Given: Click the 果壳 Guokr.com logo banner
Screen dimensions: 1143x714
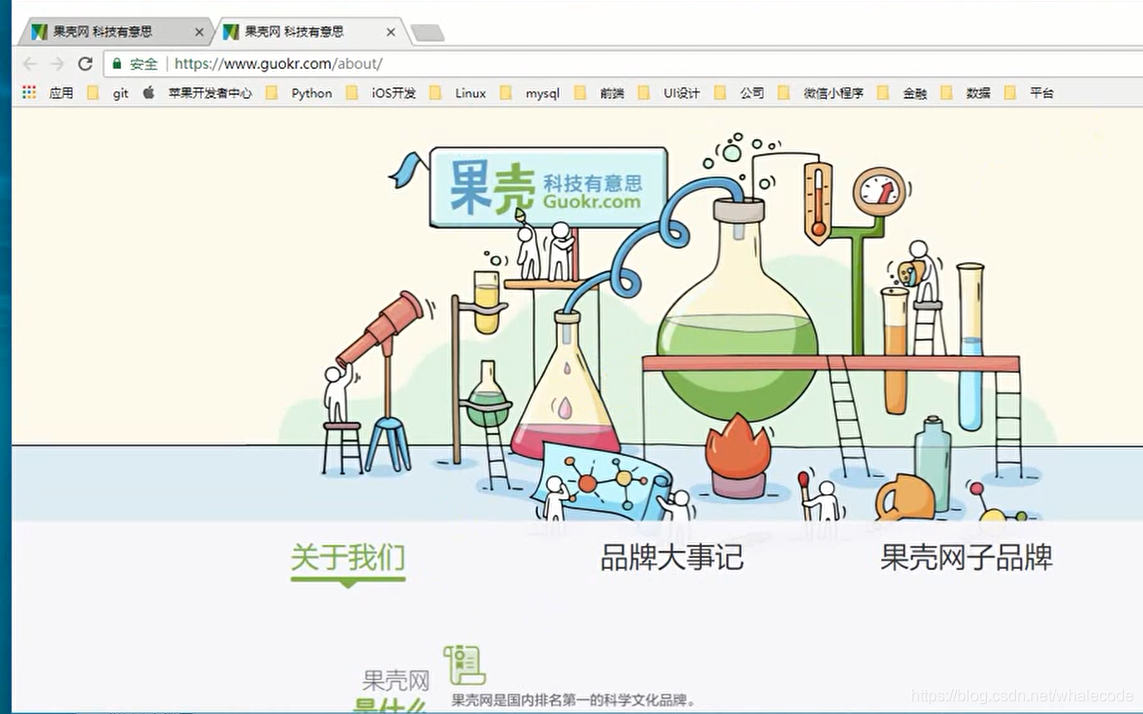Looking at the screenshot, I should pos(548,187).
